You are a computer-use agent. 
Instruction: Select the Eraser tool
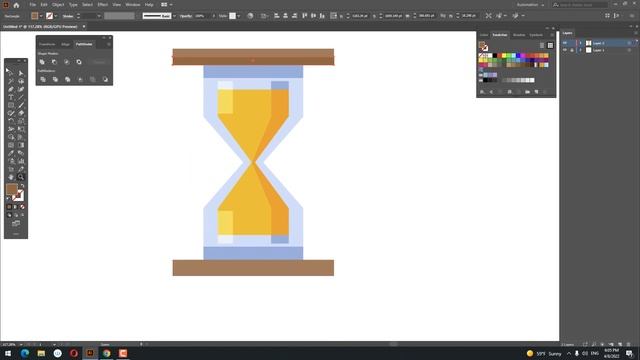tap(21, 113)
